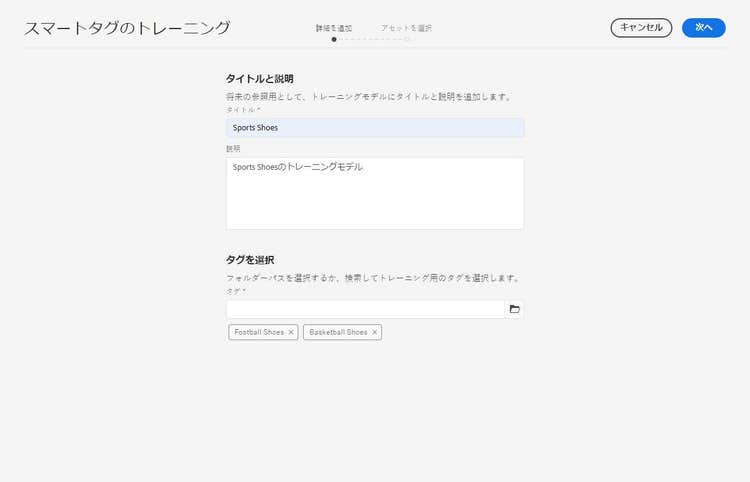Click the タグ field label

tap(233, 291)
